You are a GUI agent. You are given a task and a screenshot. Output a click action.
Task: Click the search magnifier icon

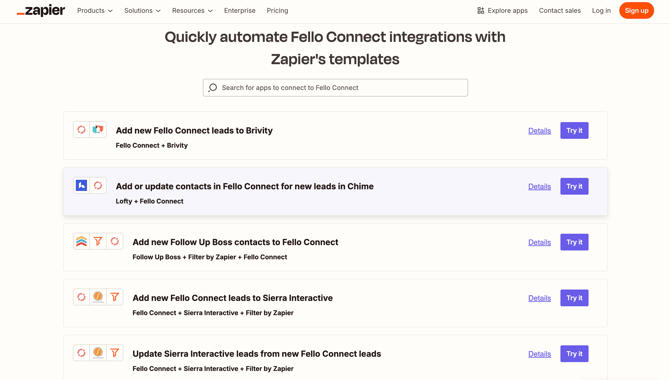tap(212, 88)
